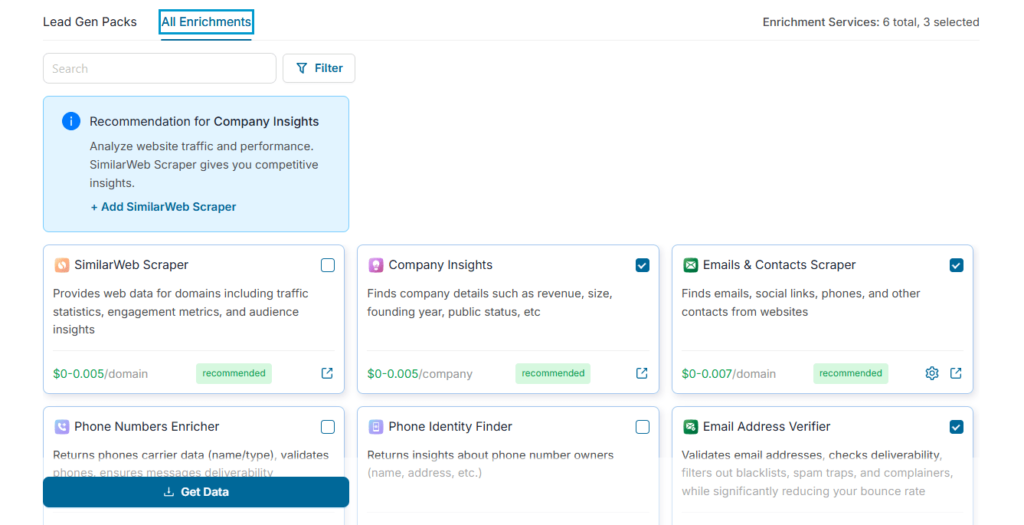Click the Recommendation for Company Insights heading
The height and width of the screenshot is (525, 1024).
(x=204, y=121)
